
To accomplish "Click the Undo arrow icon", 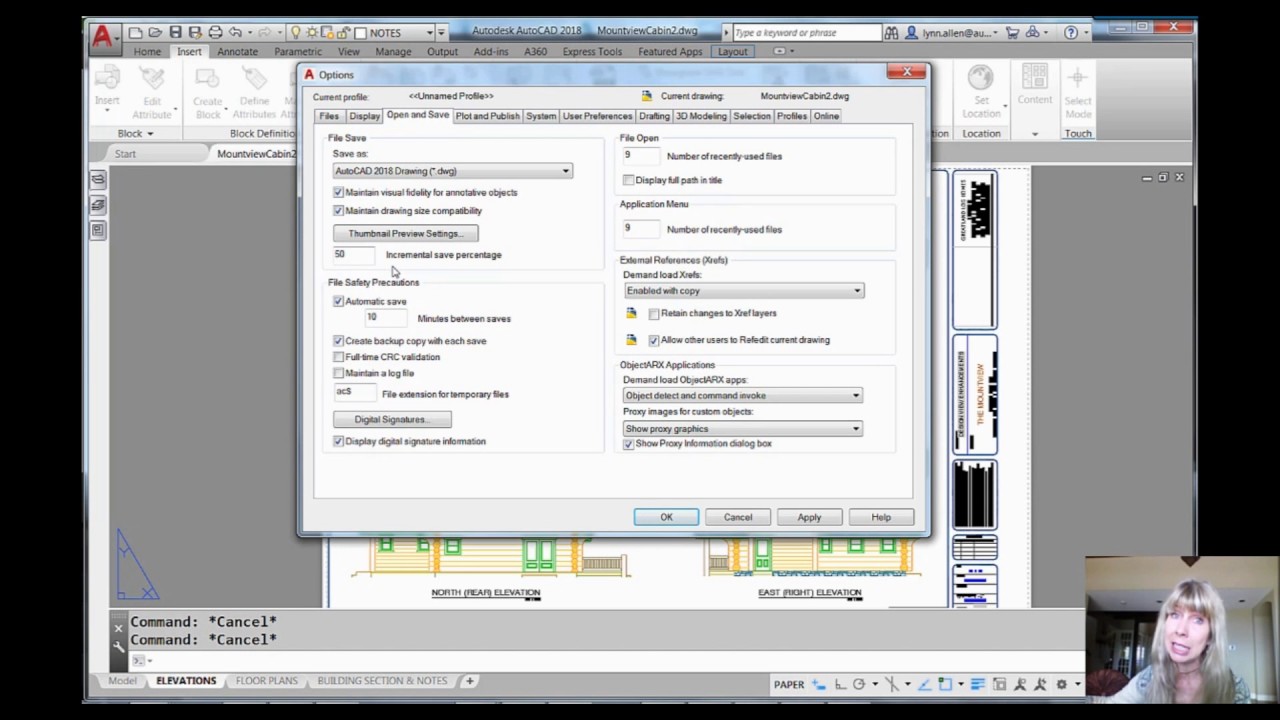I will (x=235, y=32).
